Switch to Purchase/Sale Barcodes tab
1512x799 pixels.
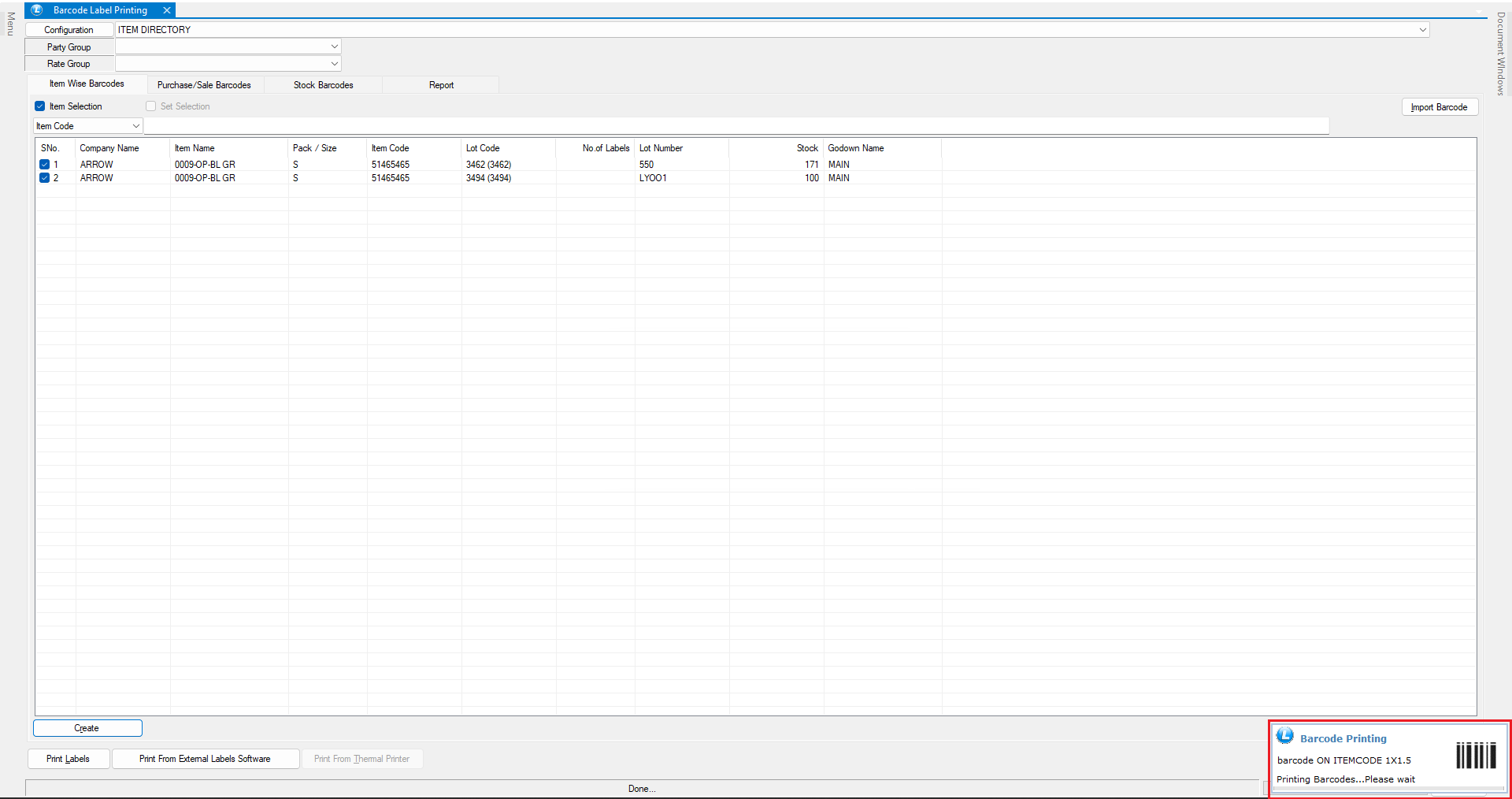click(x=204, y=85)
